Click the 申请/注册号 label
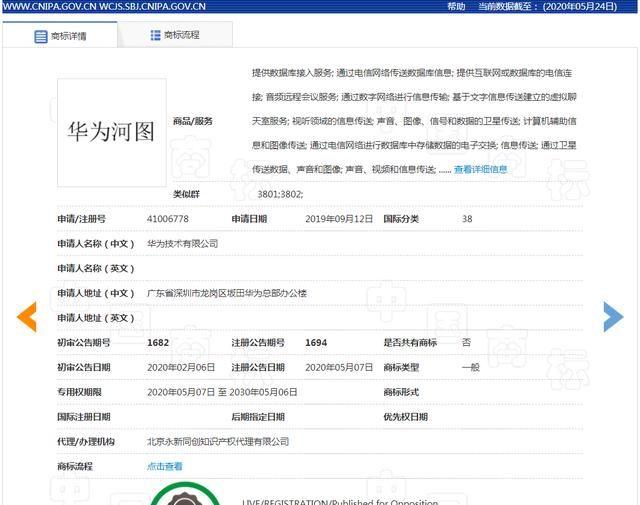This screenshot has width=640, height=505. tap(81, 219)
